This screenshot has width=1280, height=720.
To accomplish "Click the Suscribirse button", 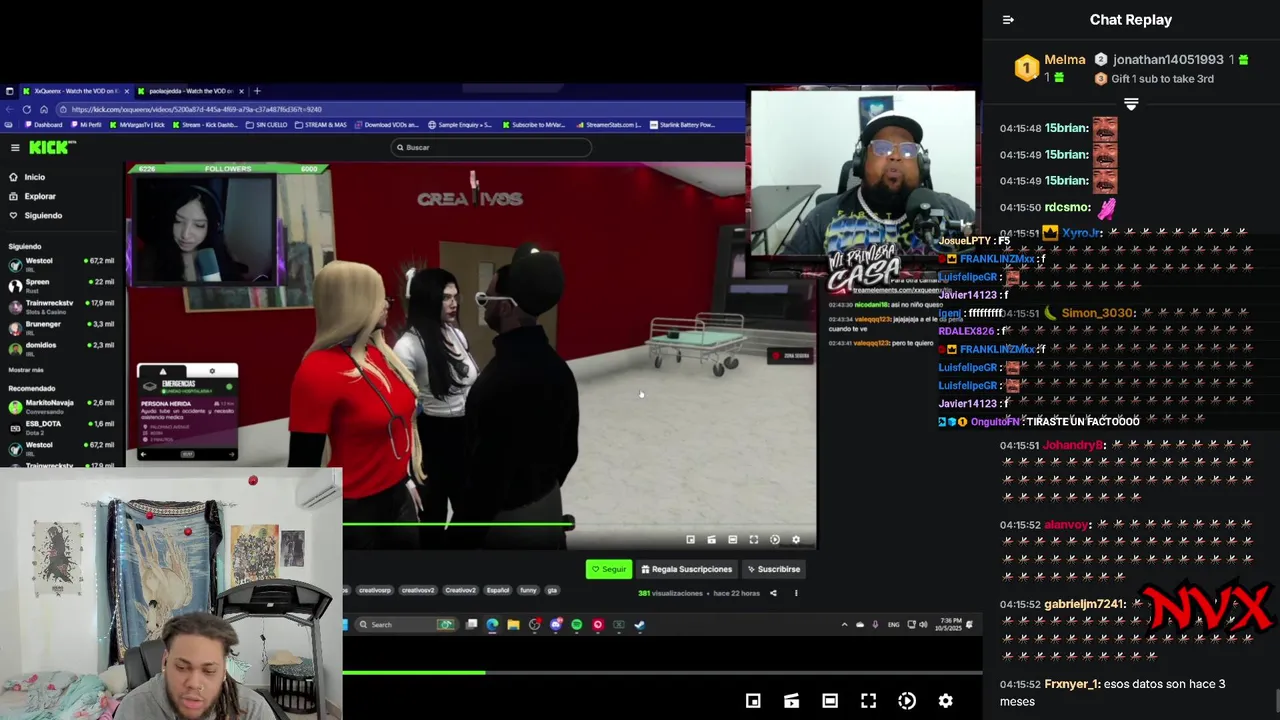I will click(774, 569).
